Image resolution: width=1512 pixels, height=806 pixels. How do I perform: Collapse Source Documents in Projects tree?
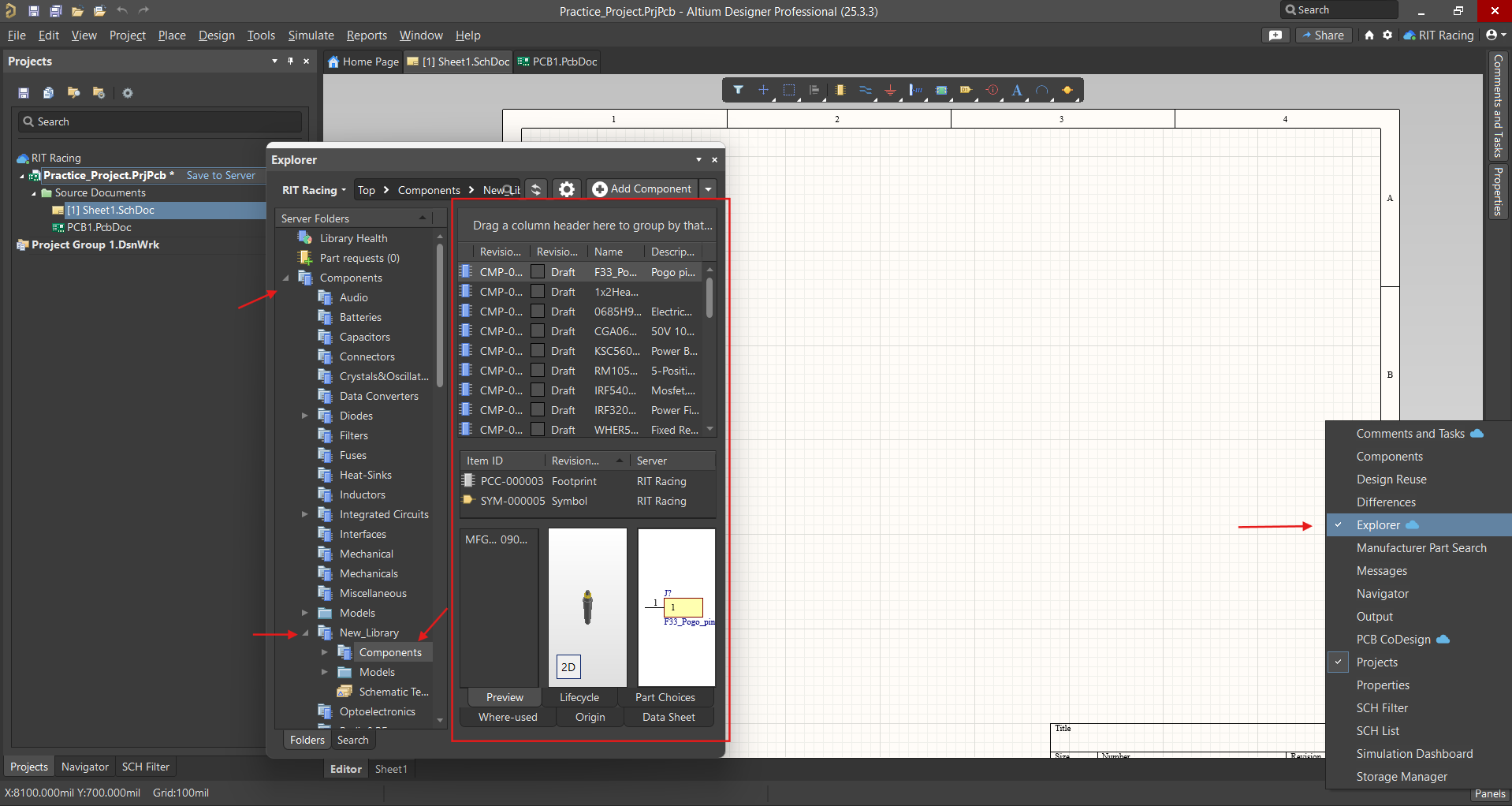(x=34, y=193)
